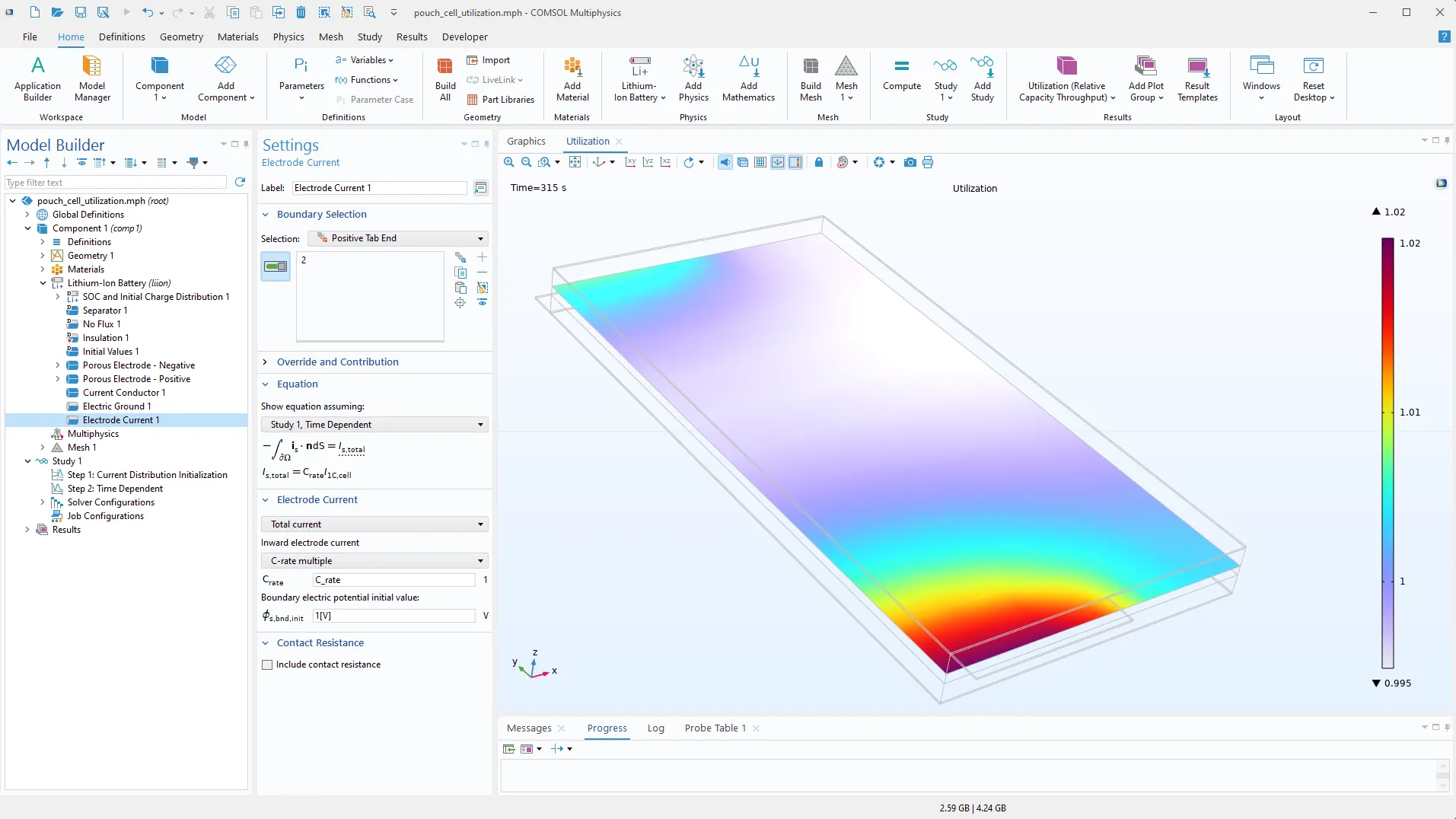Image resolution: width=1456 pixels, height=819 pixels.
Task: Open the C-rate multiple dropdown
Action: (x=374, y=561)
